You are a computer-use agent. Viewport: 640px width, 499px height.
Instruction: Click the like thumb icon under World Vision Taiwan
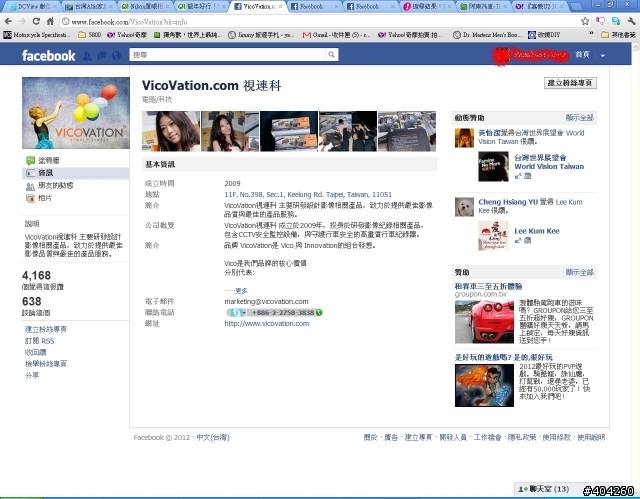pos(518,176)
